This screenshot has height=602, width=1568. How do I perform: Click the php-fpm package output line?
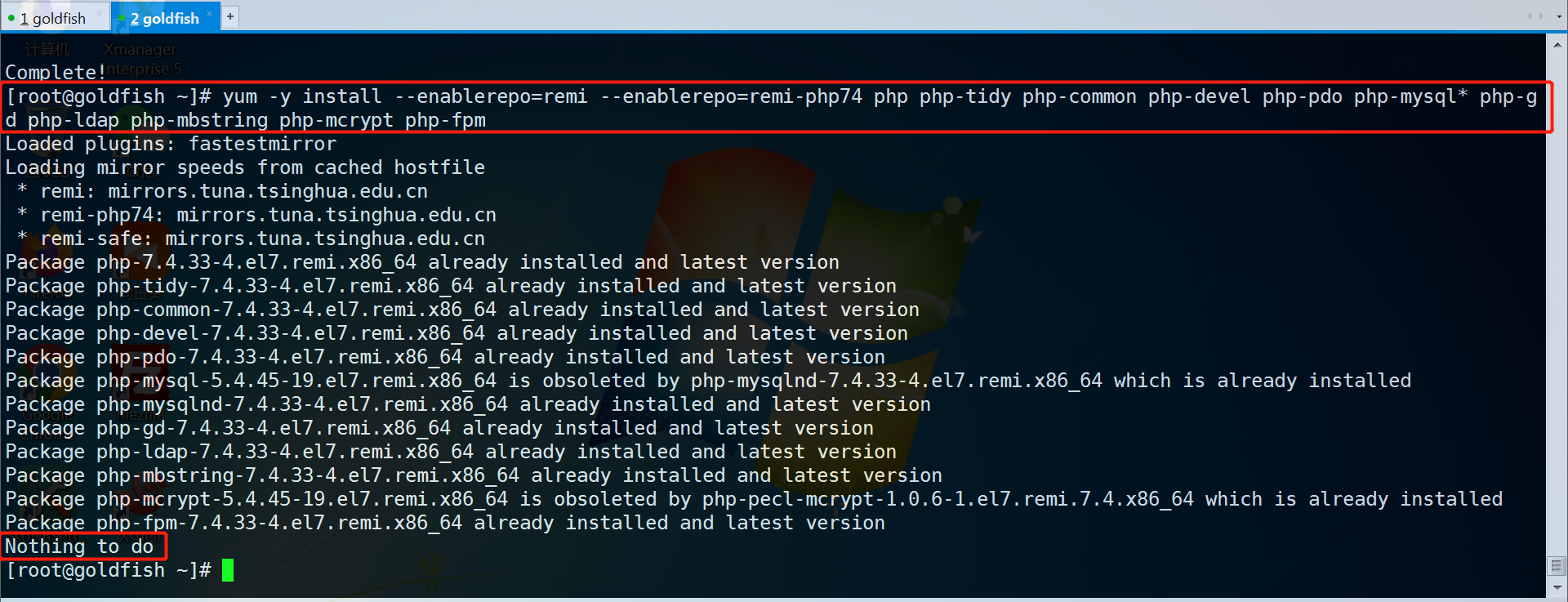tap(445, 523)
